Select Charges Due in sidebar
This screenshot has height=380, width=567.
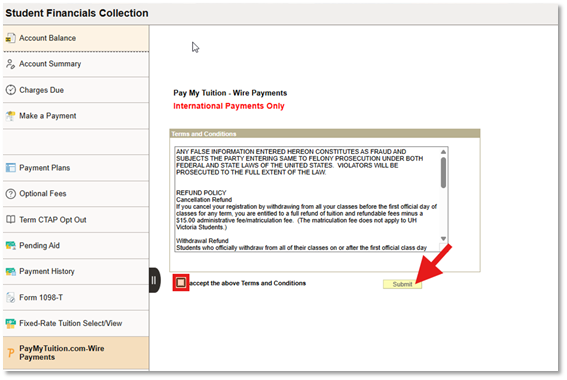pyautogui.click(x=76, y=90)
